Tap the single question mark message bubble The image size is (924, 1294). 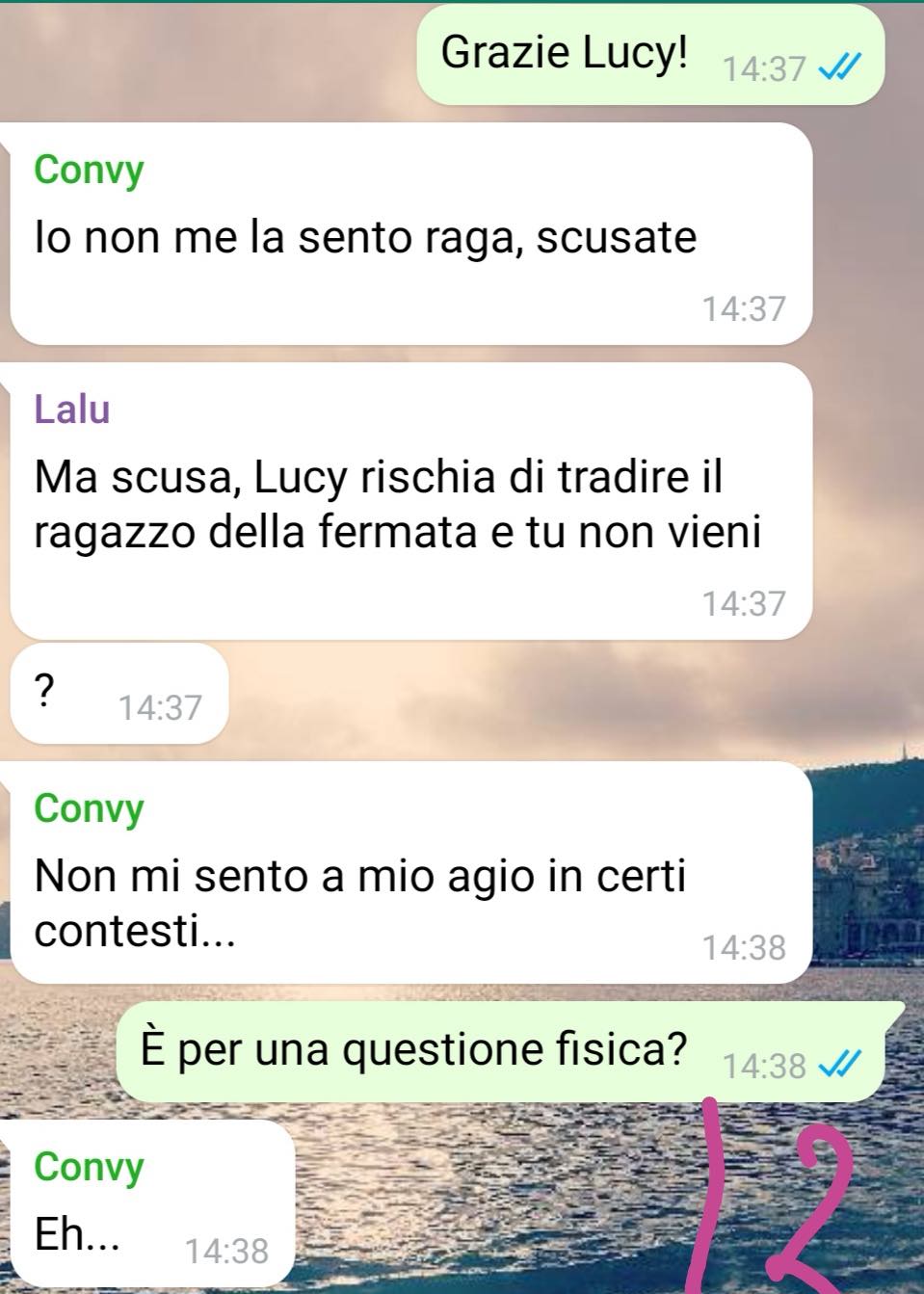119,693
